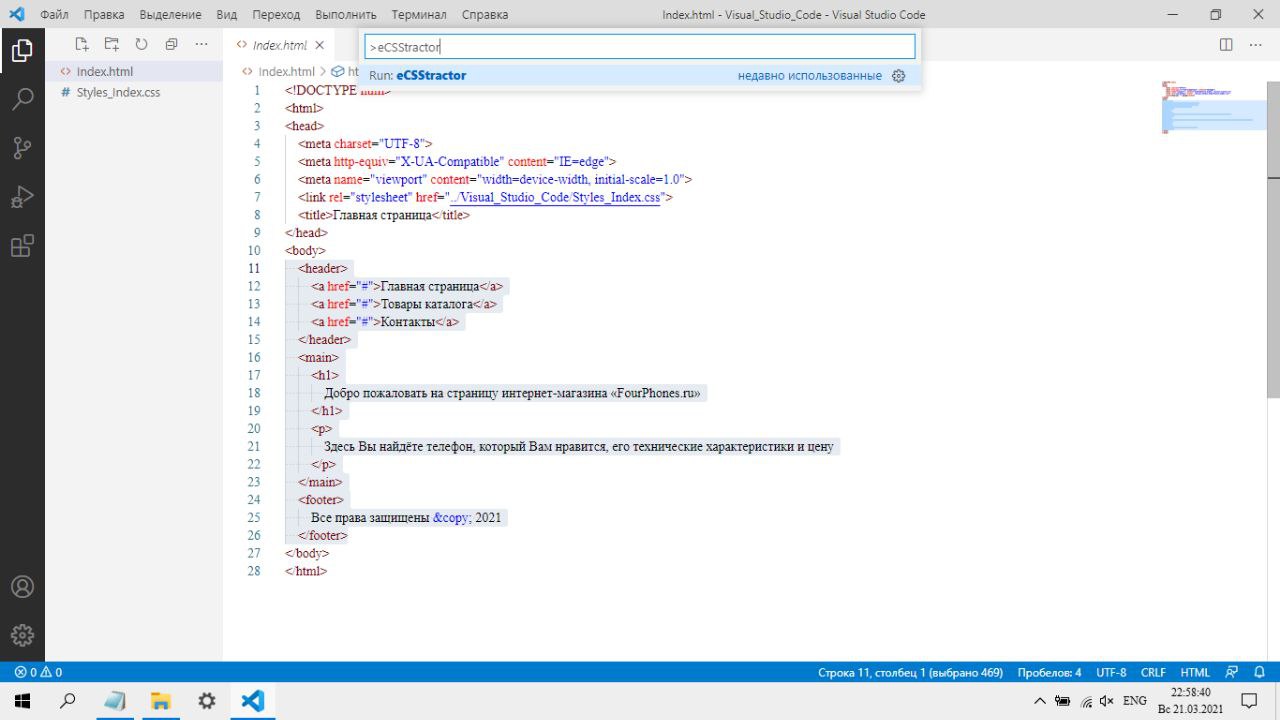
Task: Open explorer more actions ellipsis
Action: click(x=201, y=44)
